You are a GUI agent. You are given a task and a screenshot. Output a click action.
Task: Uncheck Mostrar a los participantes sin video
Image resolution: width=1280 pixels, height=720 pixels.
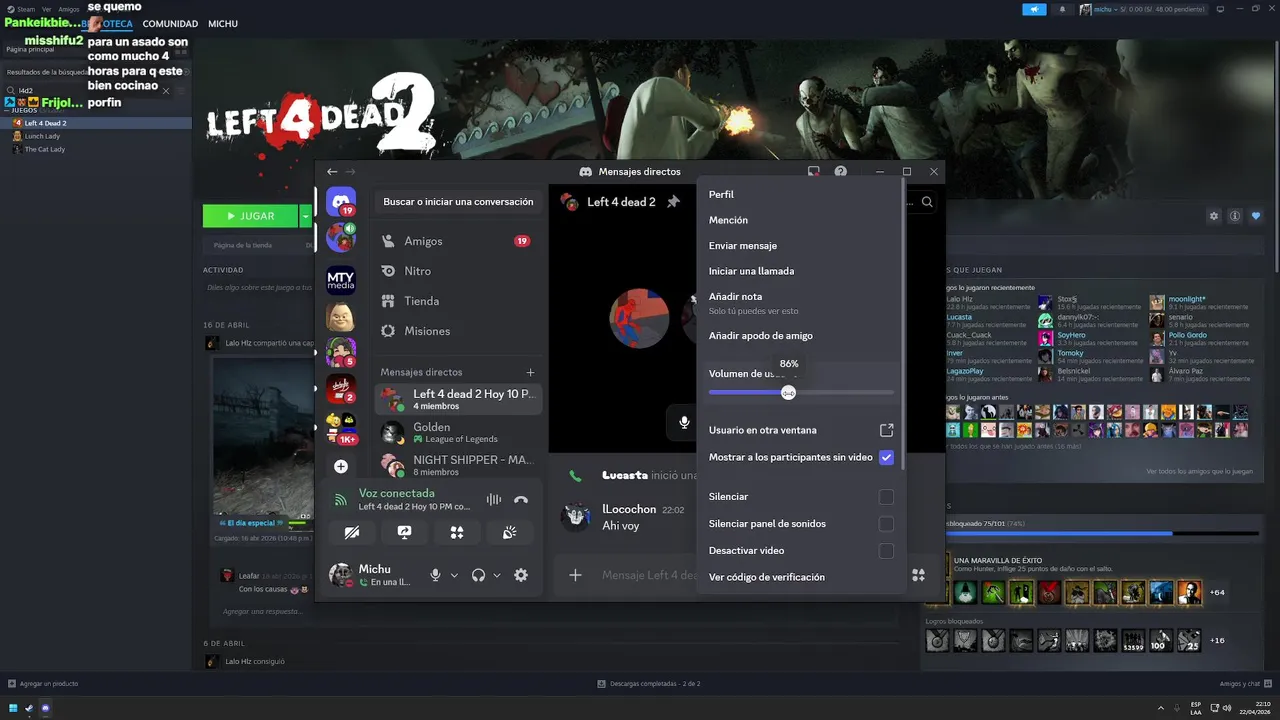pyautogui.click(x=886, y=457)
